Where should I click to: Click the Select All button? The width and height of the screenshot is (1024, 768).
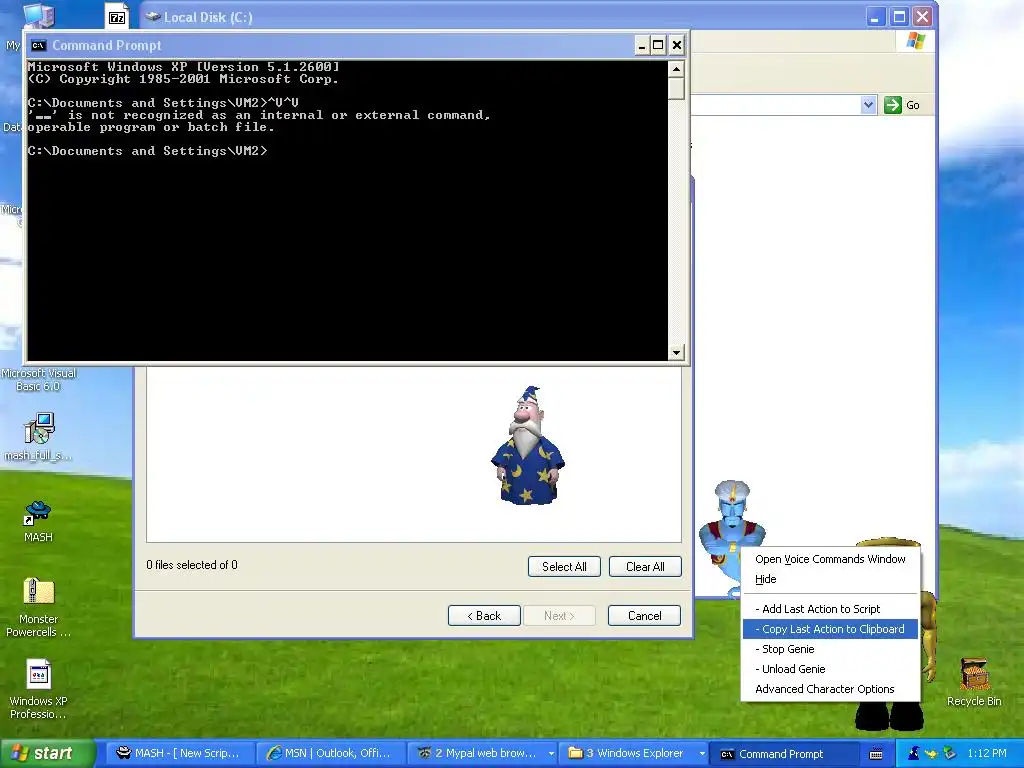(x=564, y=566)
